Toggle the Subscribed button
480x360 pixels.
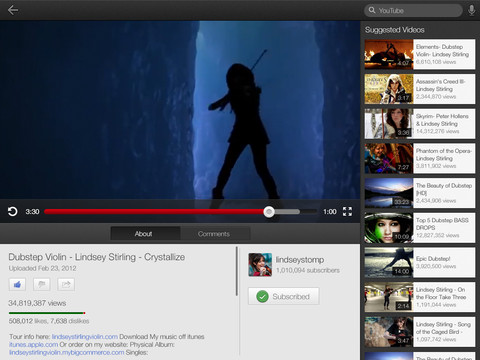(284, 296)
